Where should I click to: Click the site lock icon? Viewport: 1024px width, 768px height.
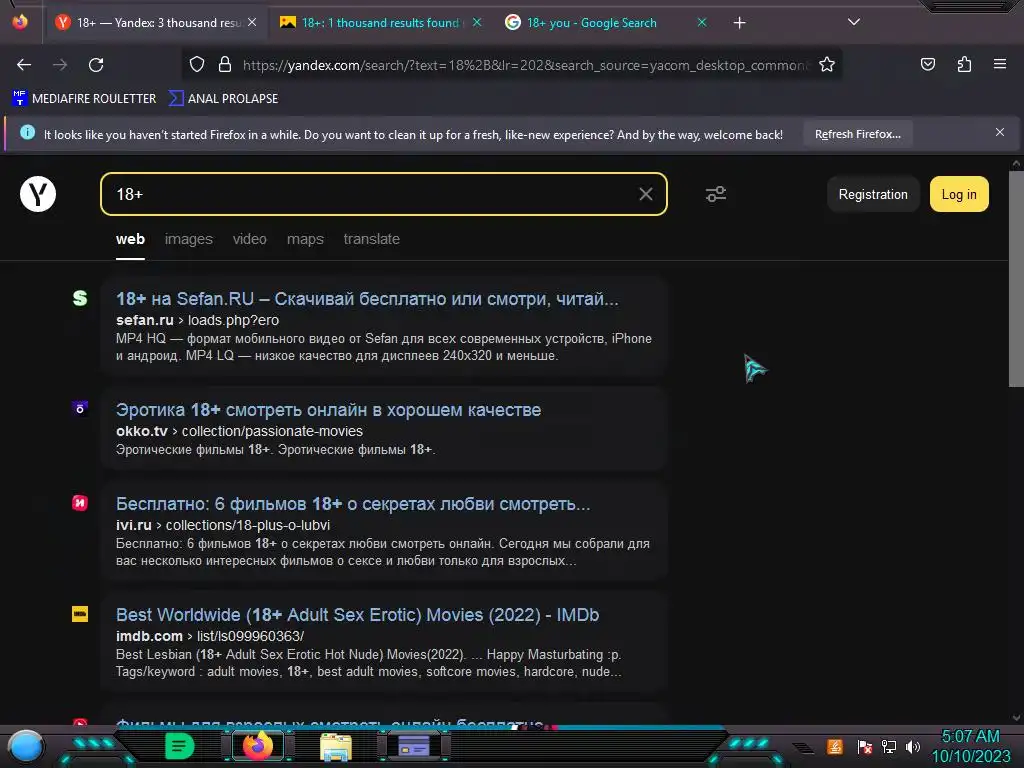click(225, 64)
